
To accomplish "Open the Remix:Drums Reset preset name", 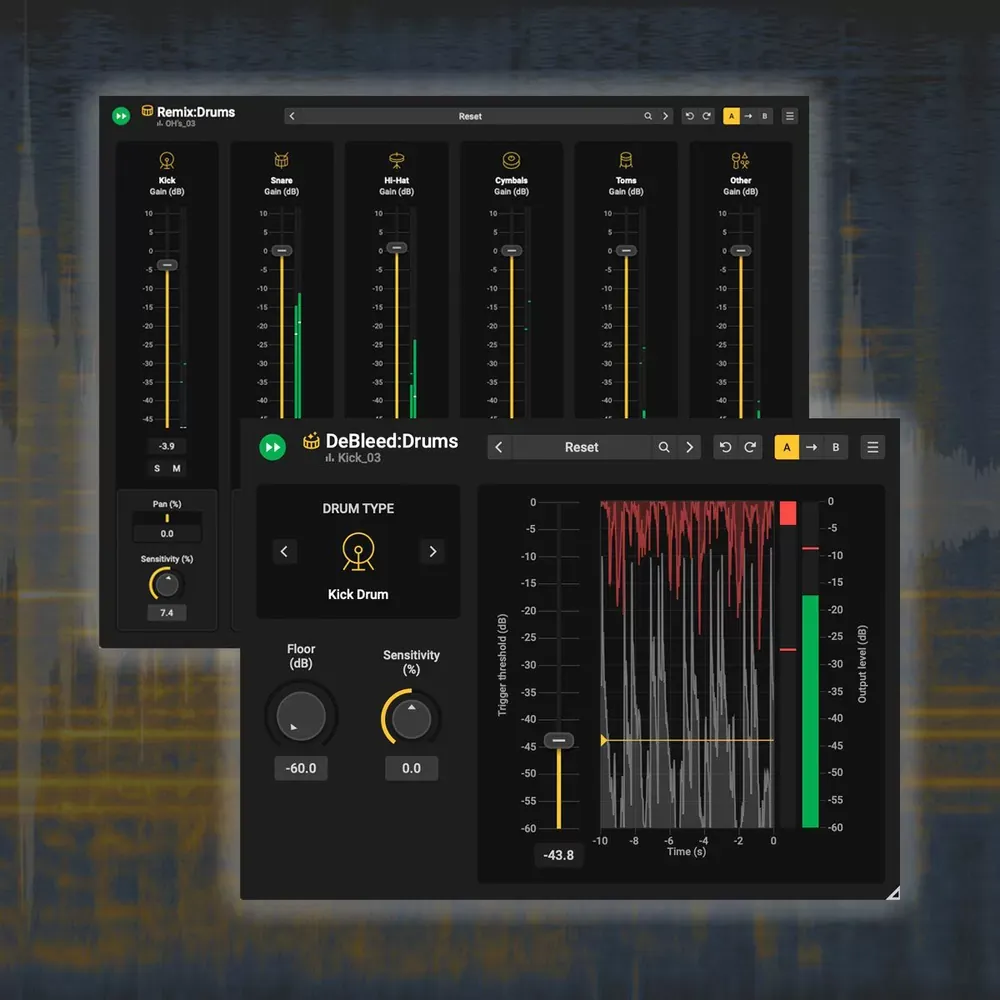I will 470,116.
